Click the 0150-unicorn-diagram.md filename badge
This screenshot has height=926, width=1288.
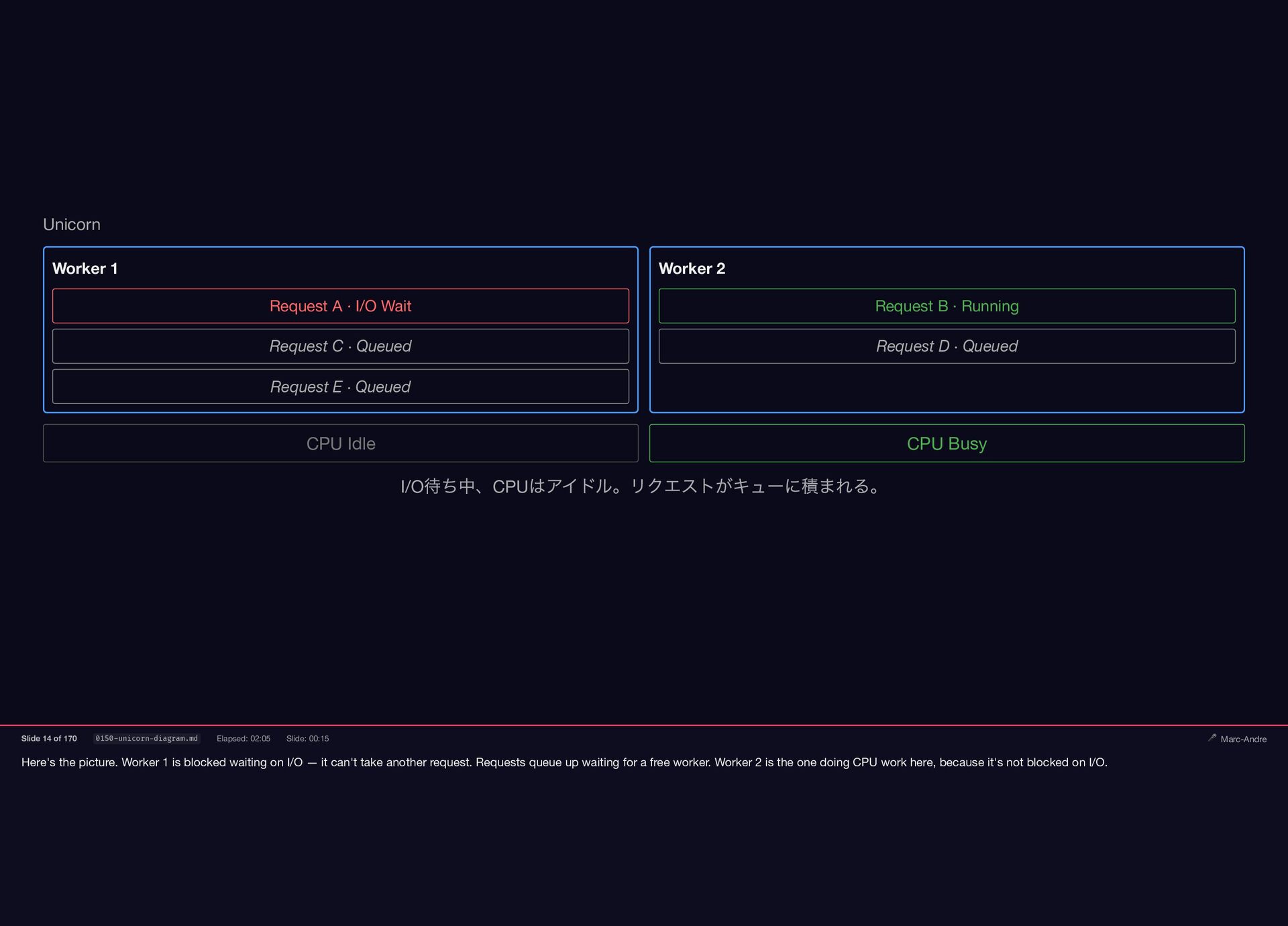click(x=146, y=738)
